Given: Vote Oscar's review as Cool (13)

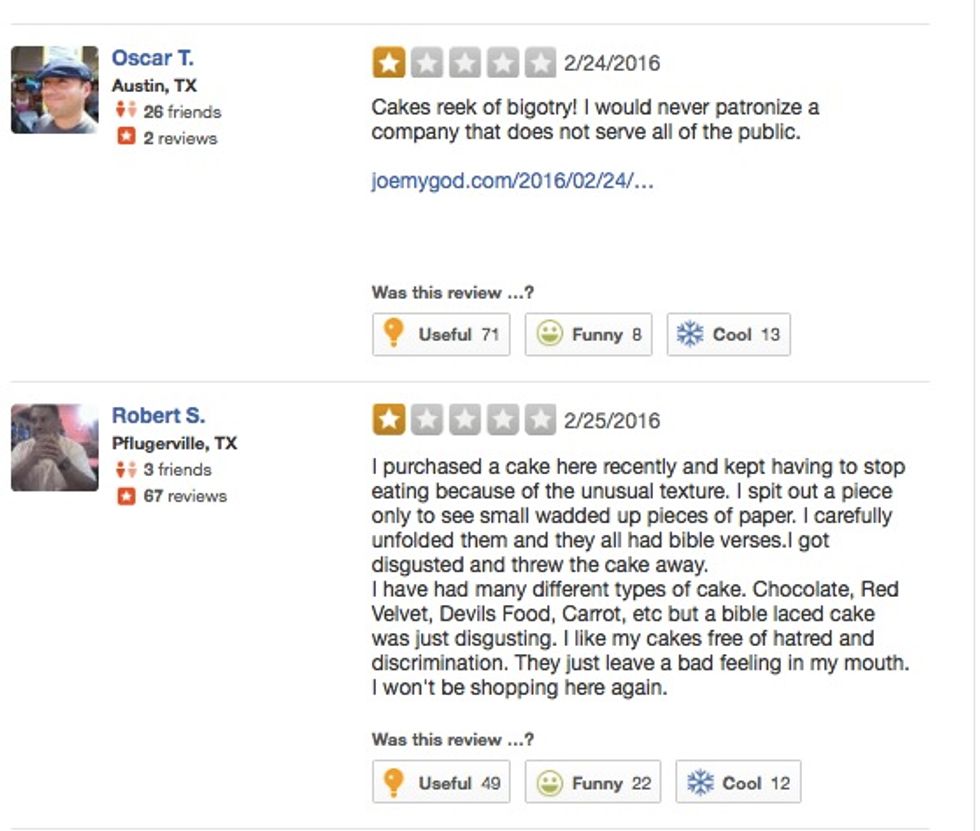Looking at the screenshot, I should pyautogui.click(x=728, y=335).
